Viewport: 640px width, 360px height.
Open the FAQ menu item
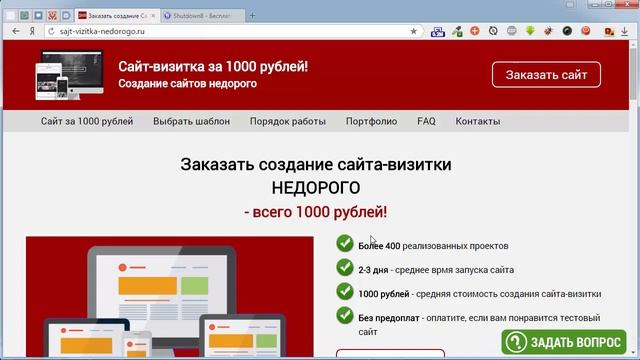tap(426, 121)
